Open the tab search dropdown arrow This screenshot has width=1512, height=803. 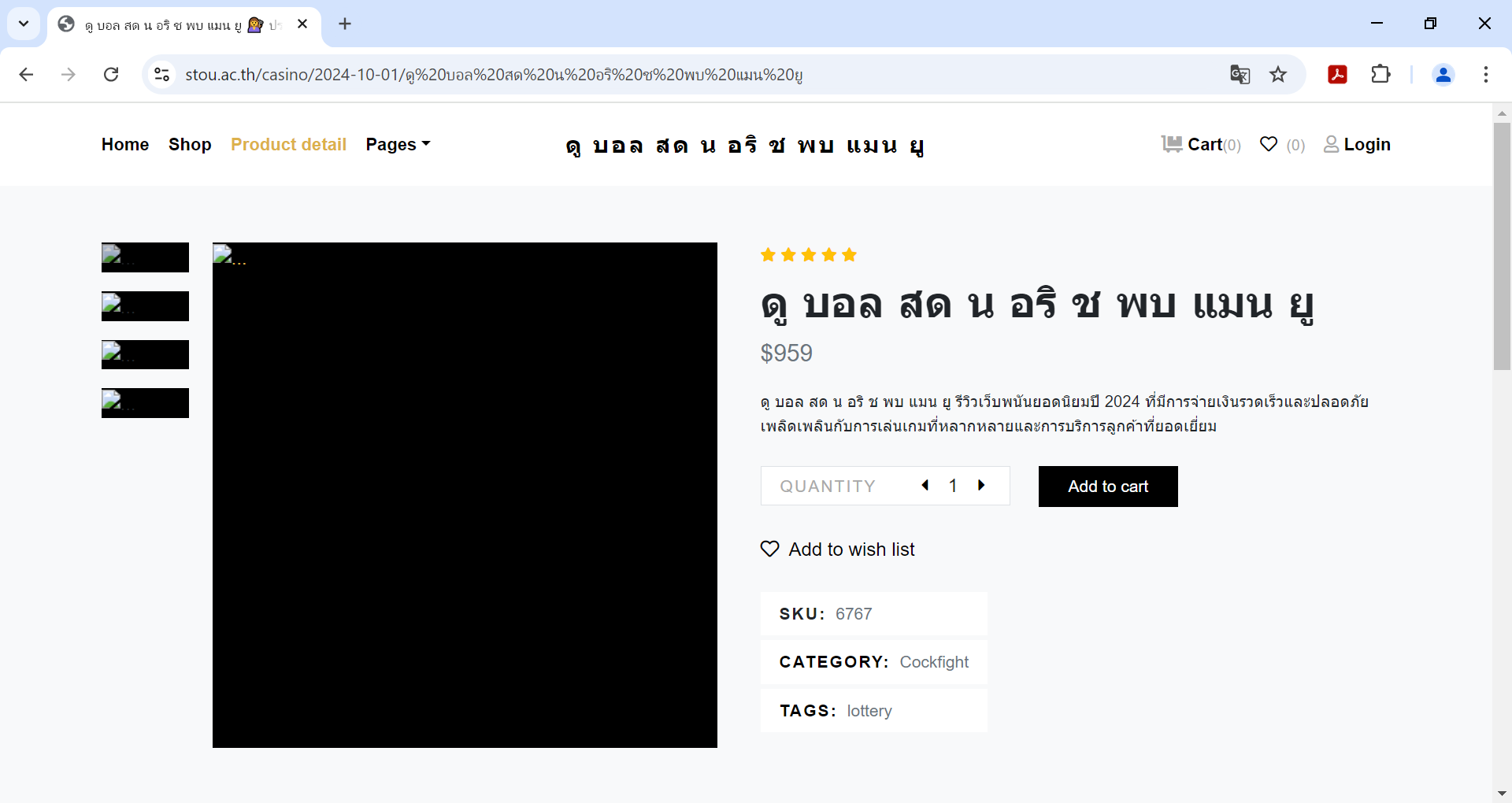[x=24, y=24]
